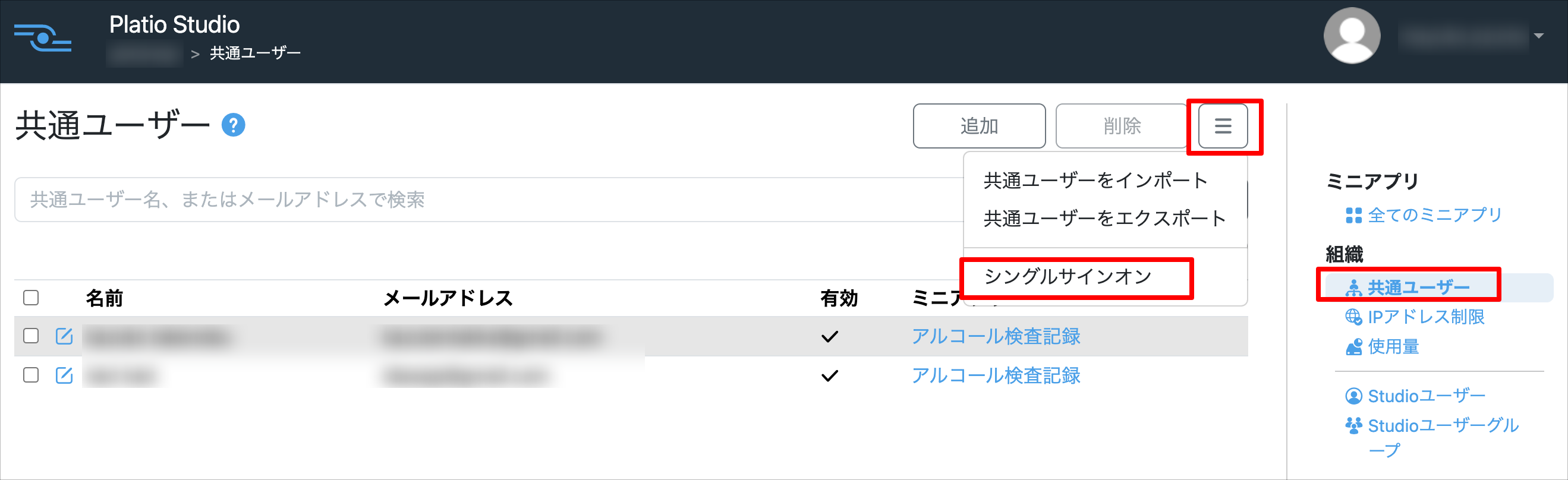This screenshot has width=1568, height=480.
Task: Open the help icon beside 共通ユーザー title
Action: [233, 125]
